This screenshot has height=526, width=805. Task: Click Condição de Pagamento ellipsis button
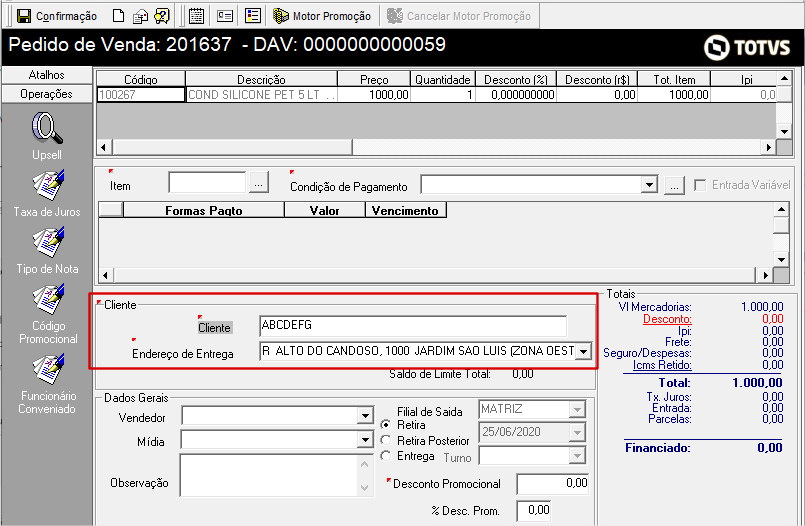click(x=674, y=185)
